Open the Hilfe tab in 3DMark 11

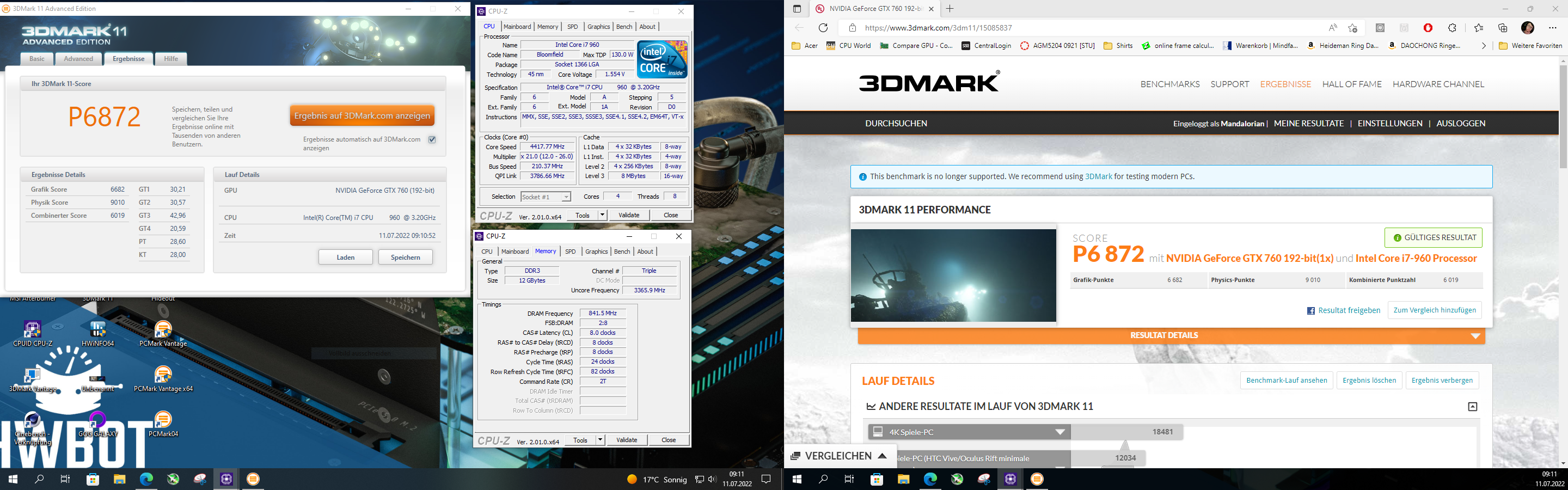pos(171,58)
